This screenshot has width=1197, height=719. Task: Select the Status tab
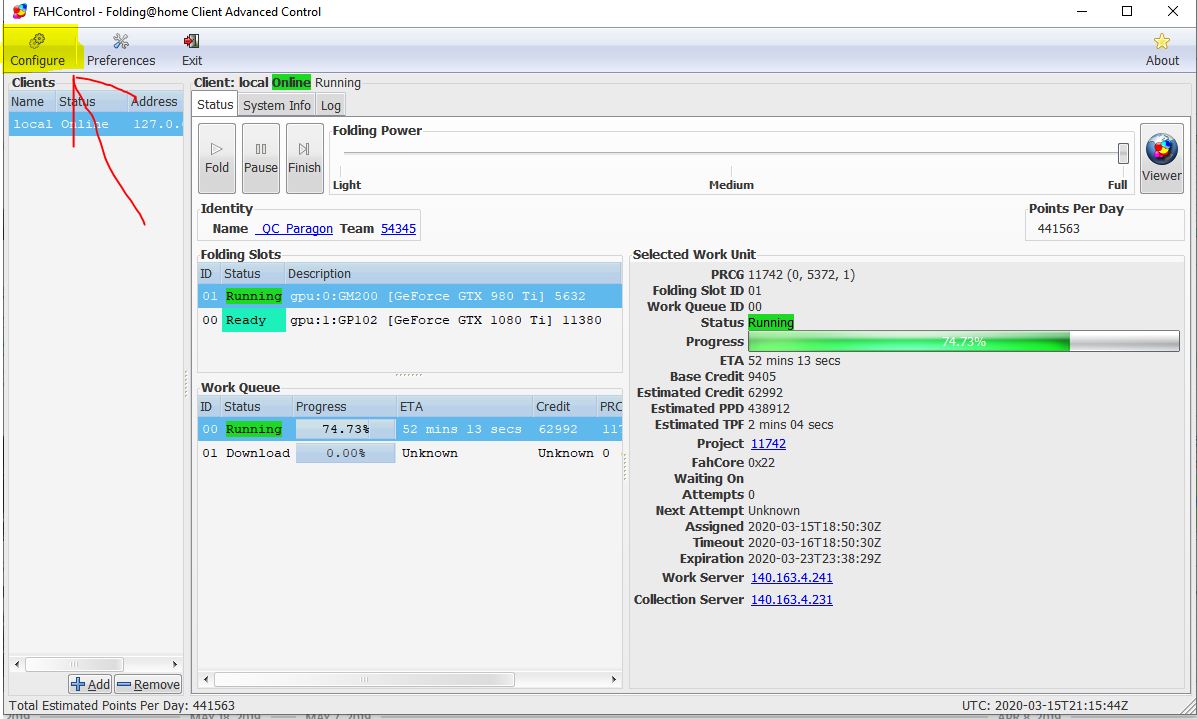(x=215, y=104)
